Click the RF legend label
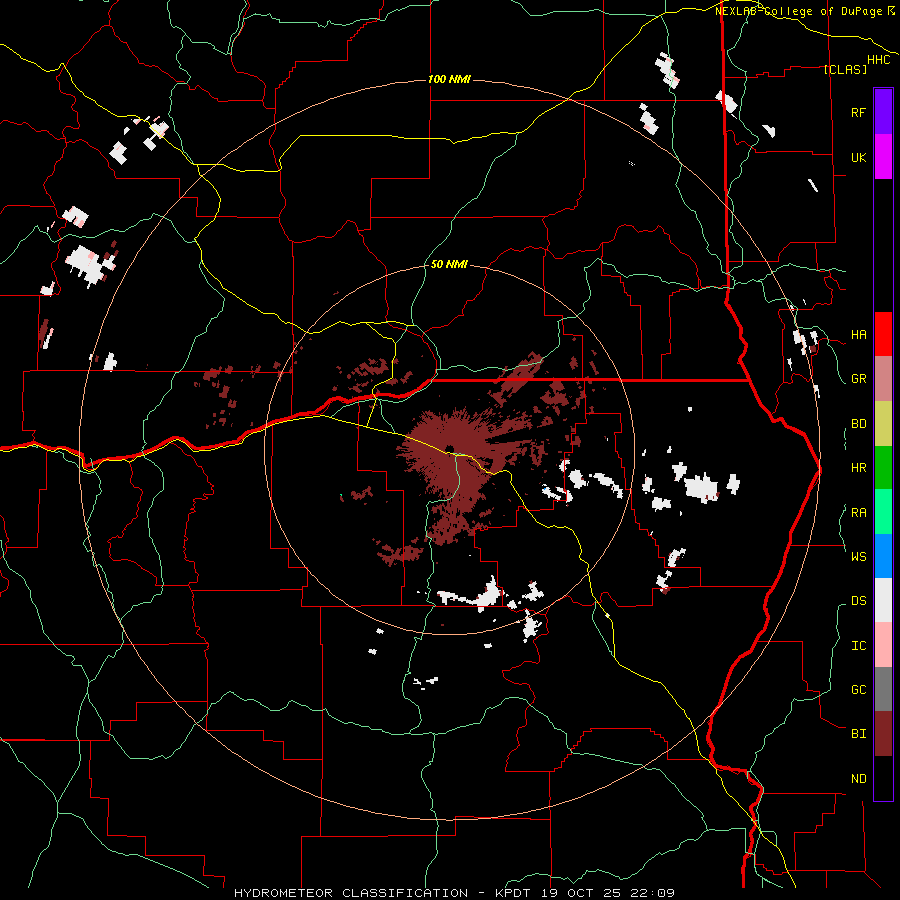Image resolution: width=900 pixels, height=900 pixels. [x=859, y=112]
